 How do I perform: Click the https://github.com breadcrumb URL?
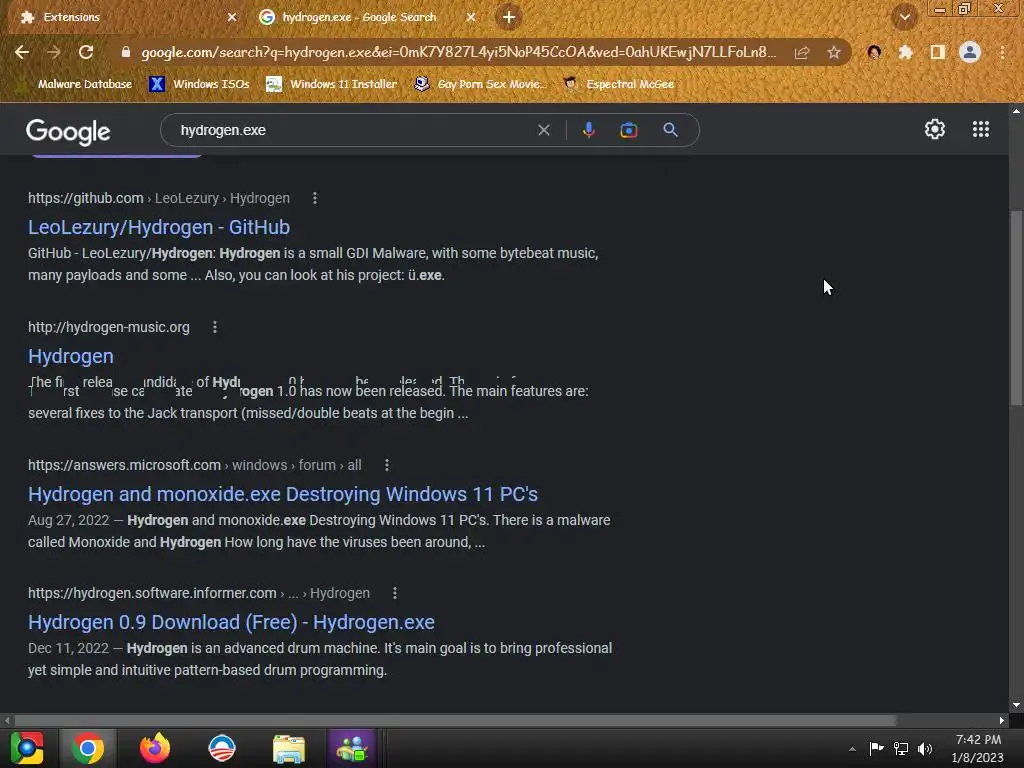coord(86,198)
